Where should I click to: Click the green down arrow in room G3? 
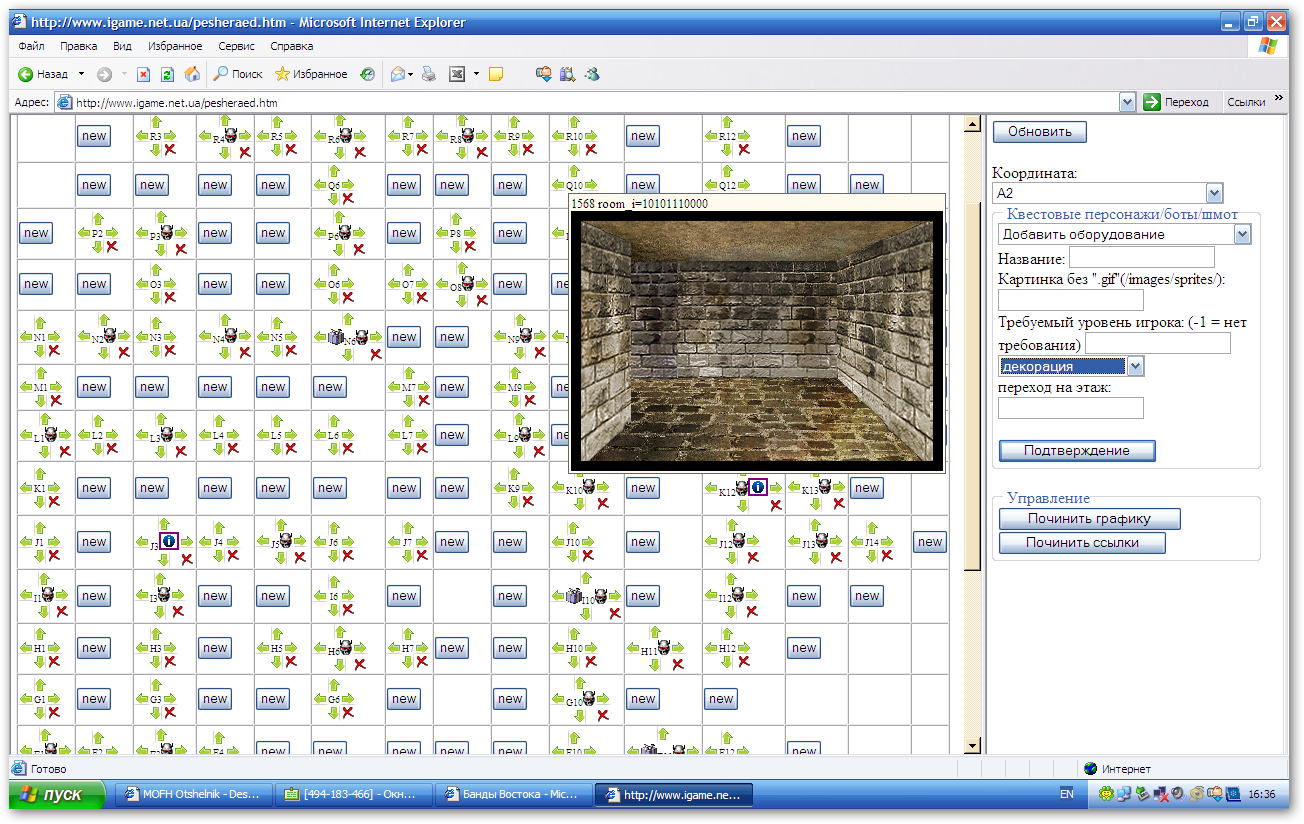[155, 713]
